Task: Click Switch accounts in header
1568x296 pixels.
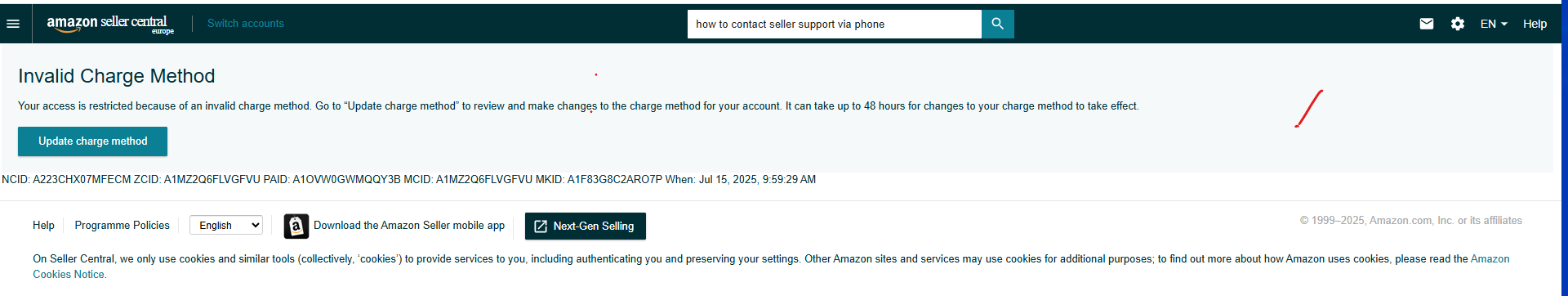Action: 246,24
